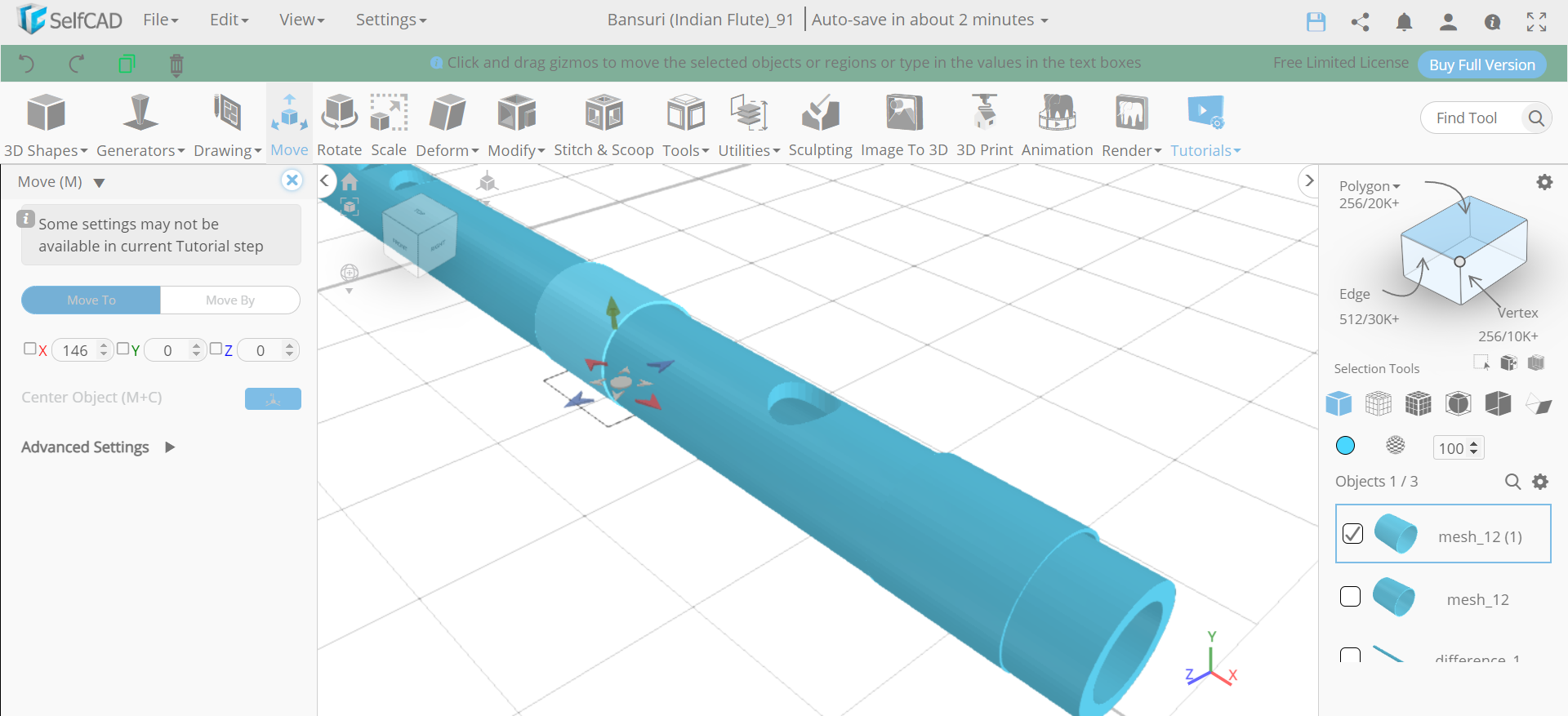The width and height of the screenshot is (1568, 716).
Task: Open the Generators dropdown
Action: [140, 125]
